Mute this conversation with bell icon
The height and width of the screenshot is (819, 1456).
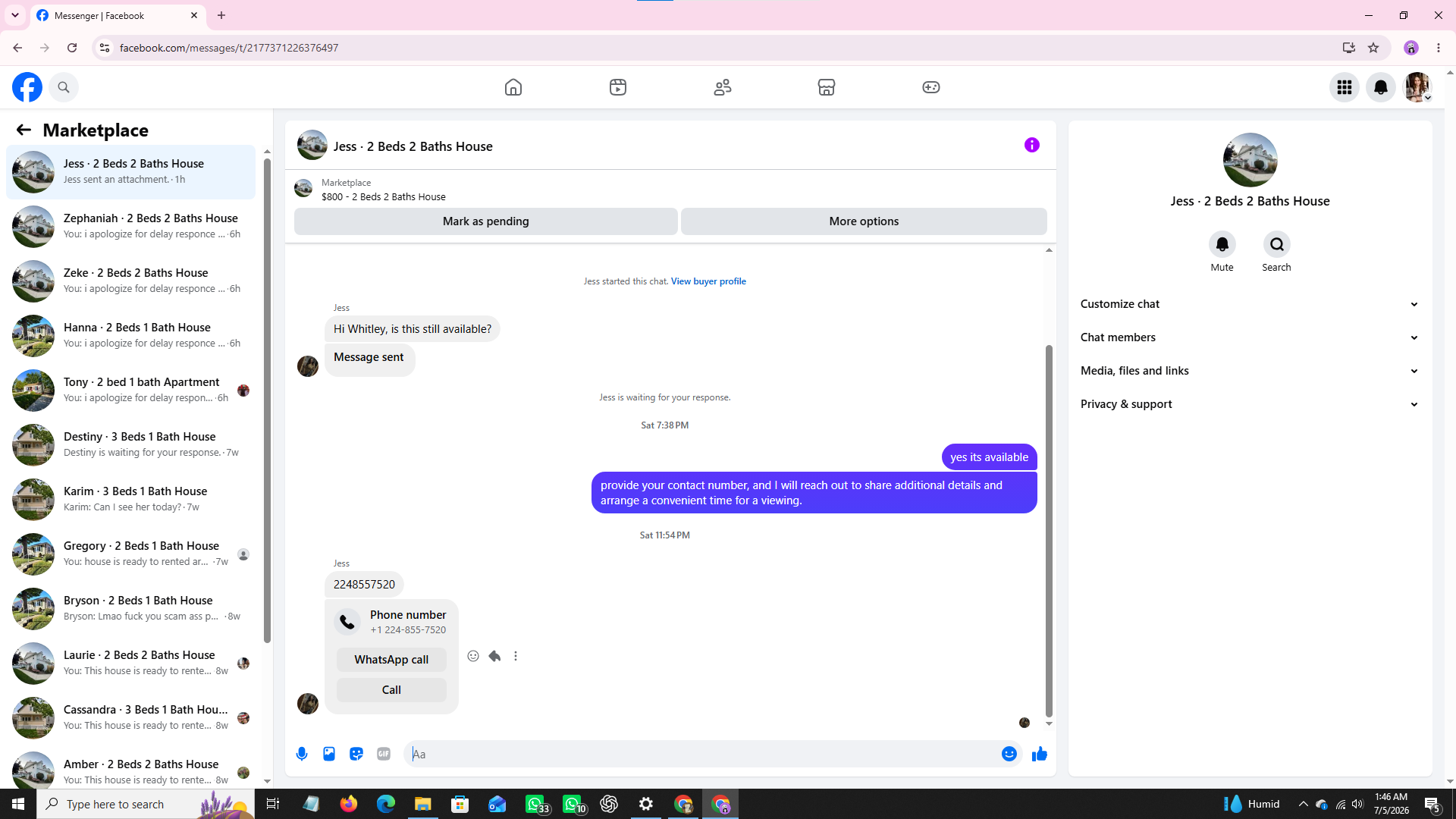click(x=1222, y=244)
